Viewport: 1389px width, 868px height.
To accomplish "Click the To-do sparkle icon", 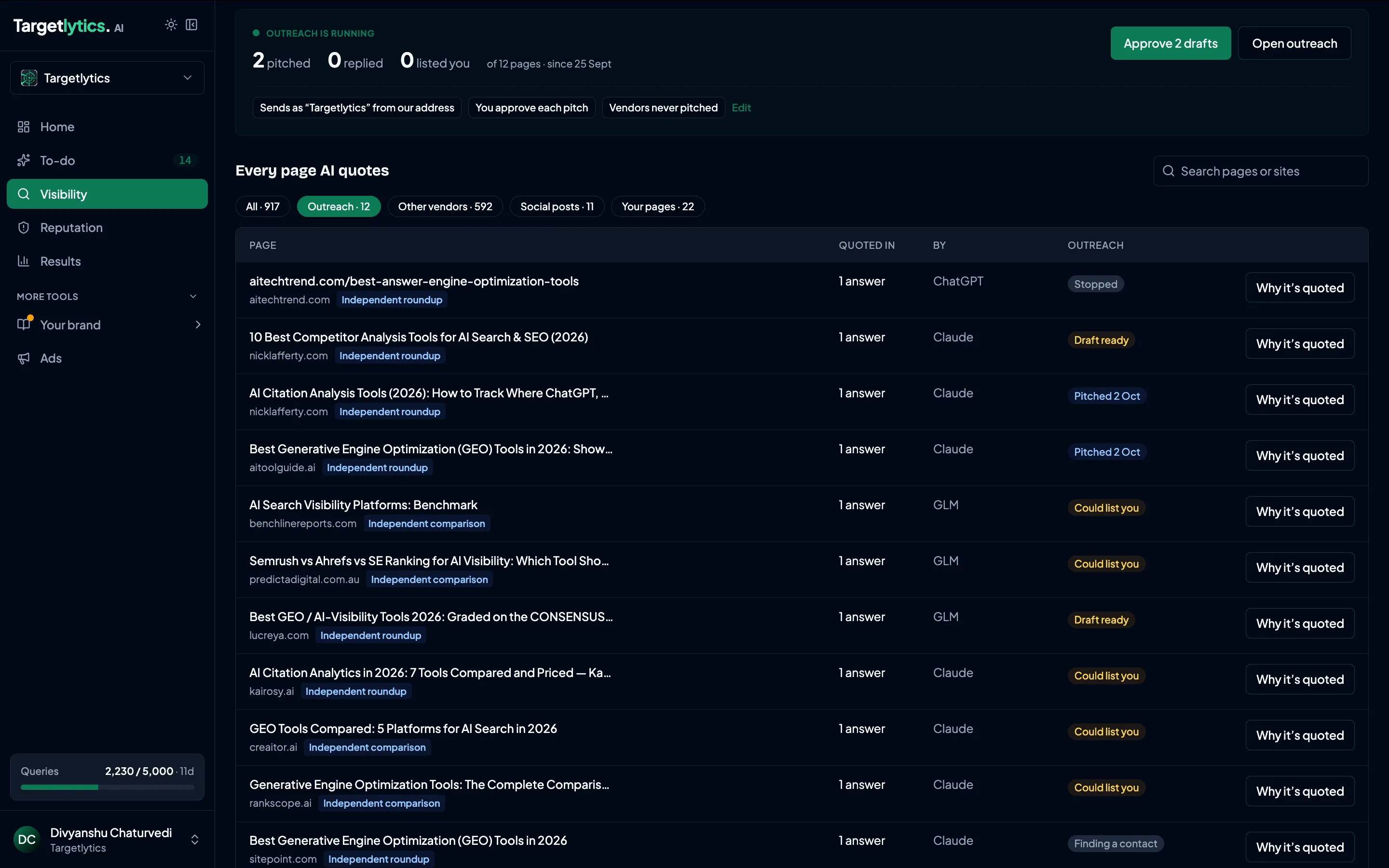I will [24, 160].
